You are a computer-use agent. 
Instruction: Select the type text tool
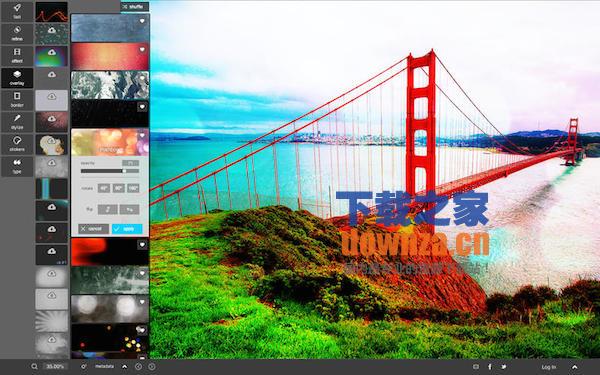[x=17, y=166]
